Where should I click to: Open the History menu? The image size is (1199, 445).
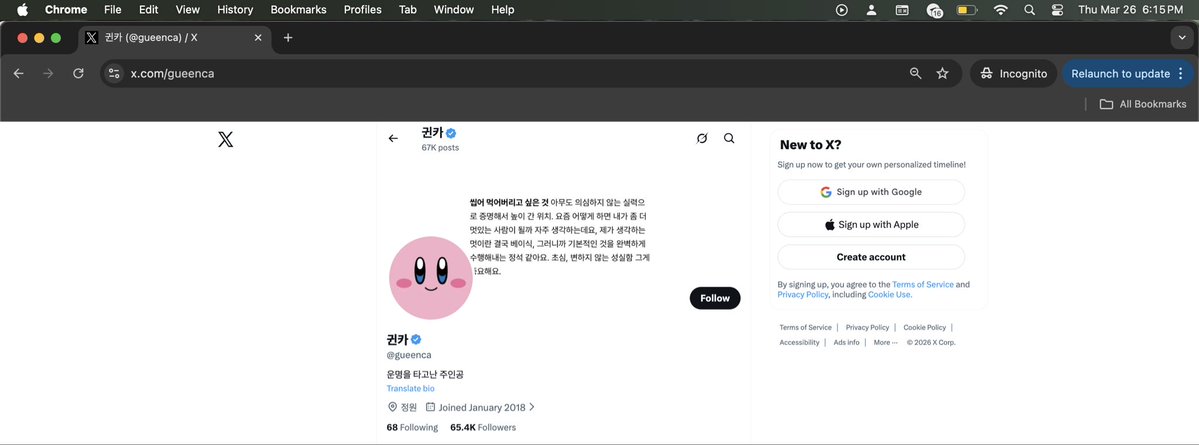(x=235, y=9)
